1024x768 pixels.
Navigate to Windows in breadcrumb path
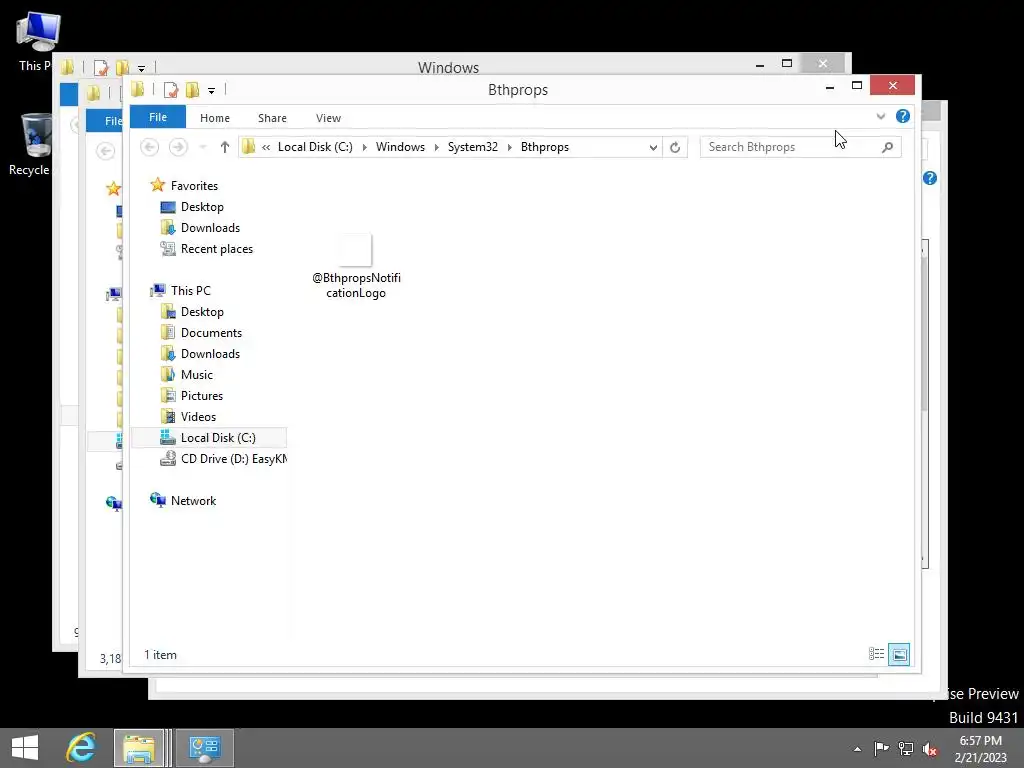400,147
